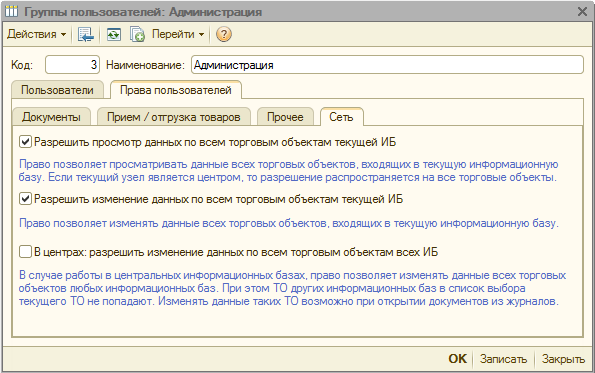Switch to the Пользователи tab
The width and height of the screenshot is (595, 373).
[x=57, y=90]
